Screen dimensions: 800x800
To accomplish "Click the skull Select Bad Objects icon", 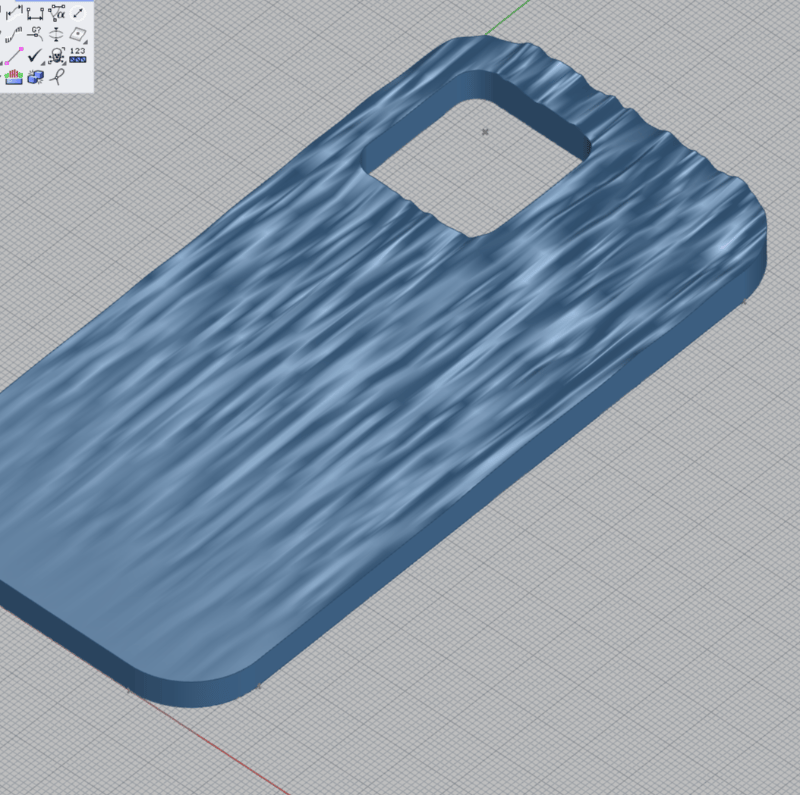I will pos(57,57).
